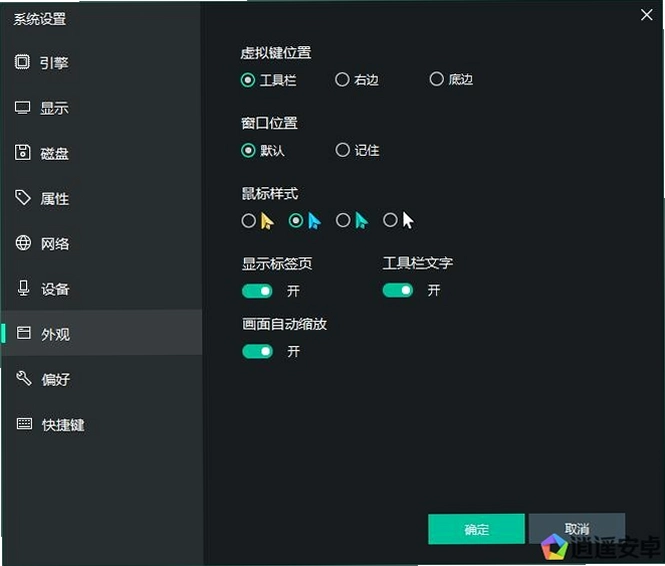665x566 pixels.
Task: Click the 外观 window layout icon
Action: point(24,333)
